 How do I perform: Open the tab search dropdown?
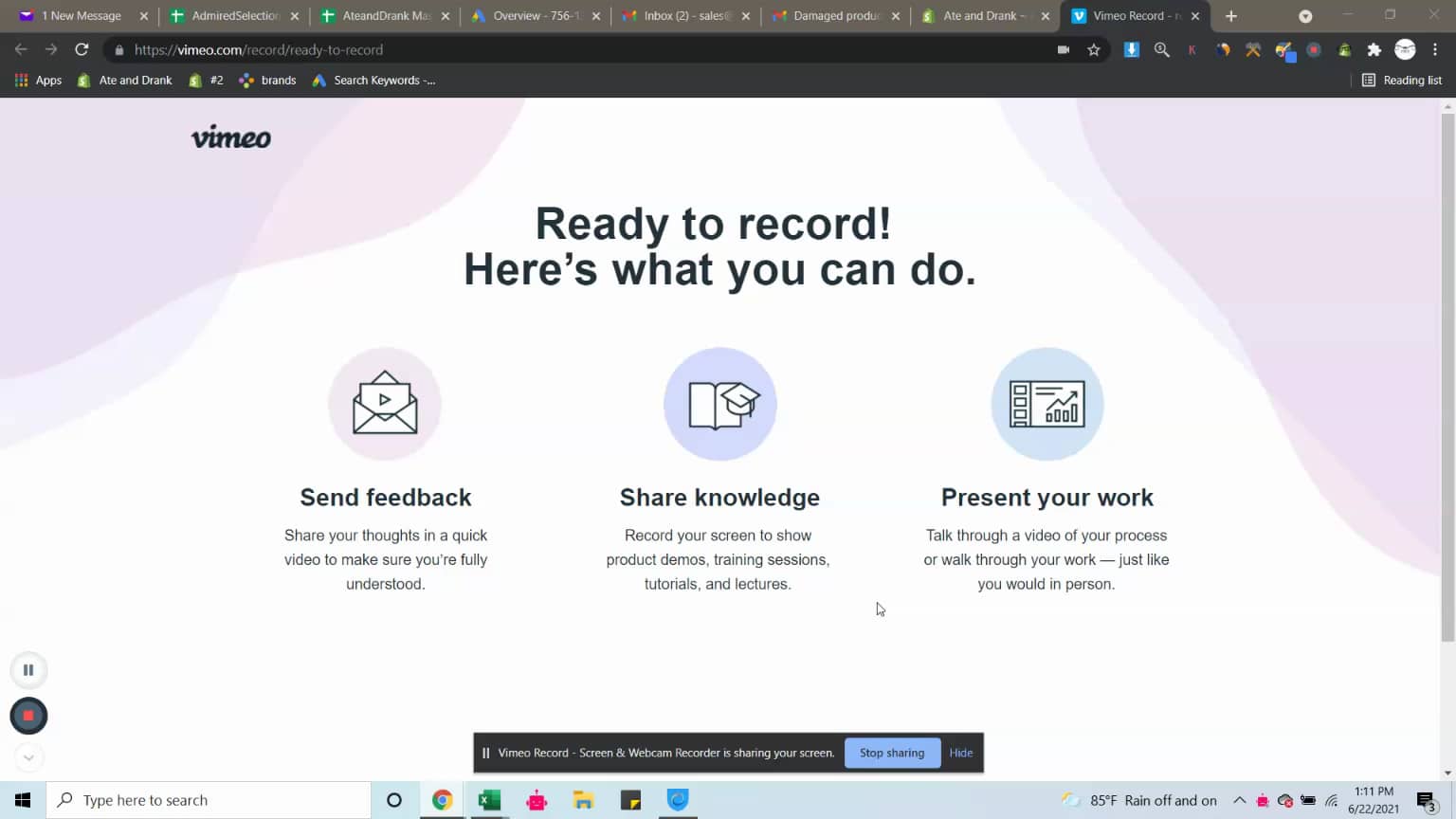(x=1305, y=16)
